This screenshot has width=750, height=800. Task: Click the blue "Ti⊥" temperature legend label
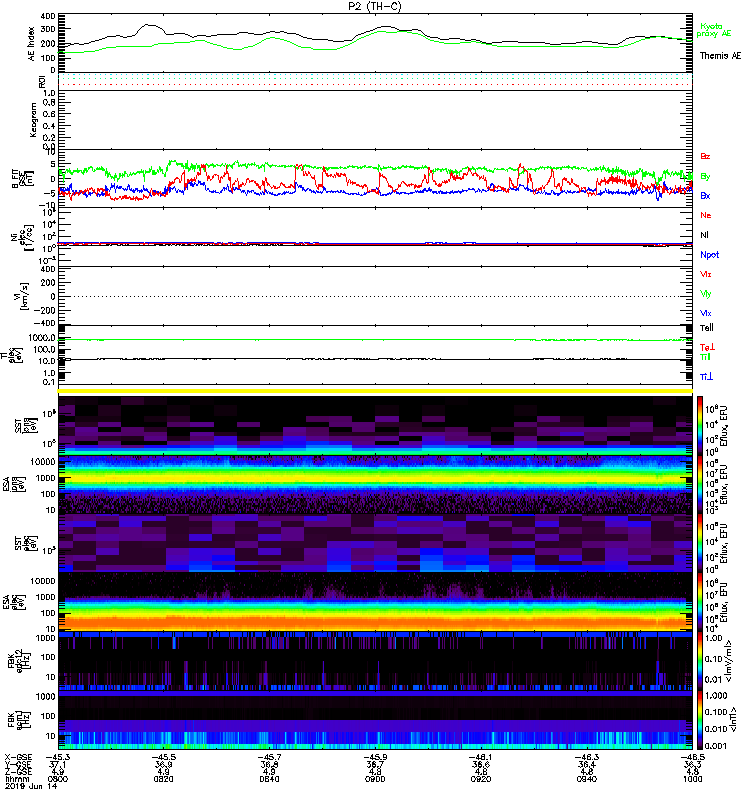pos(706,377)
